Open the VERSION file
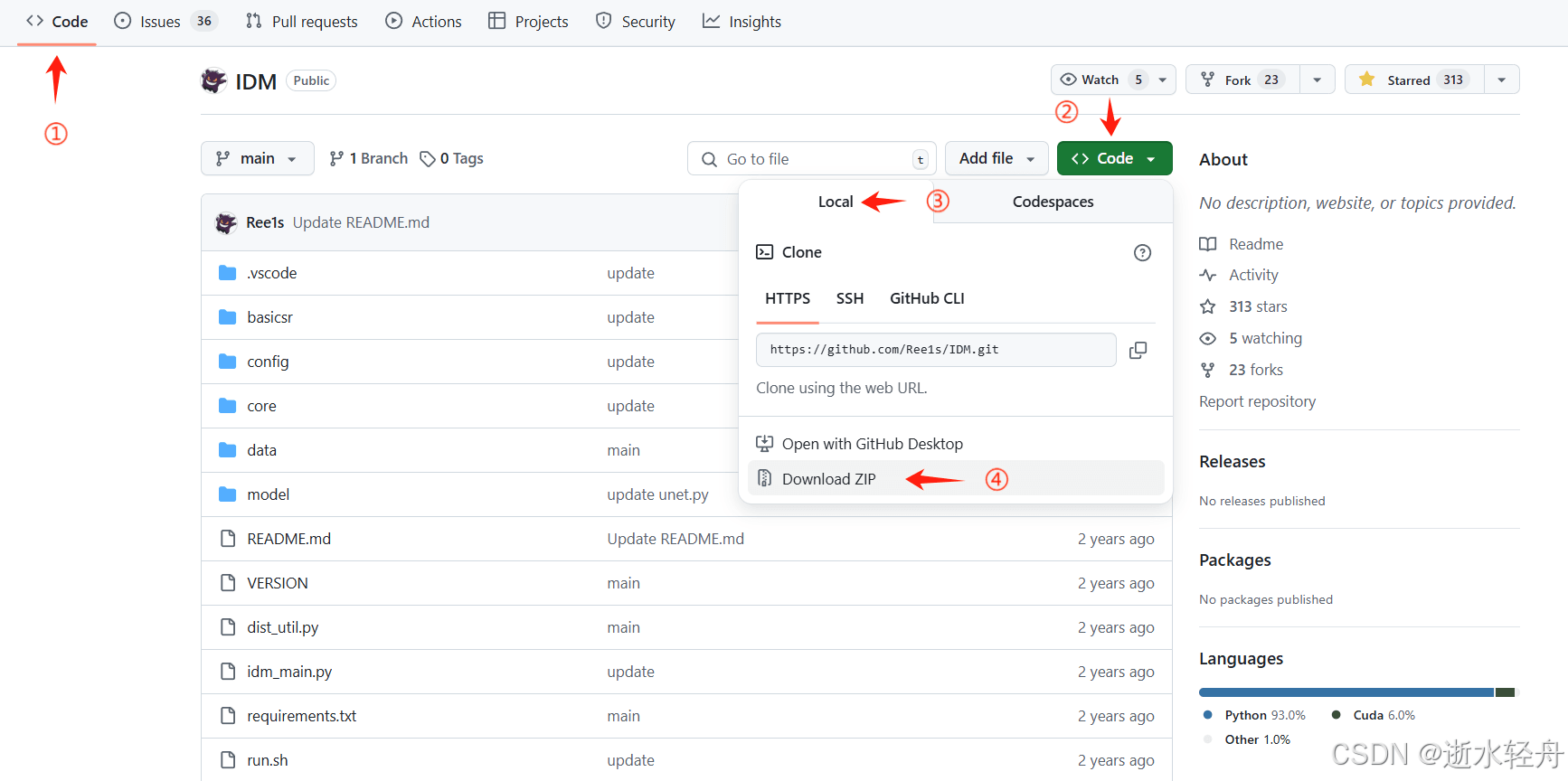Image resolution: width=1568 pixels, height=781 pixels. pyautogui.click(x=278, y=583)
